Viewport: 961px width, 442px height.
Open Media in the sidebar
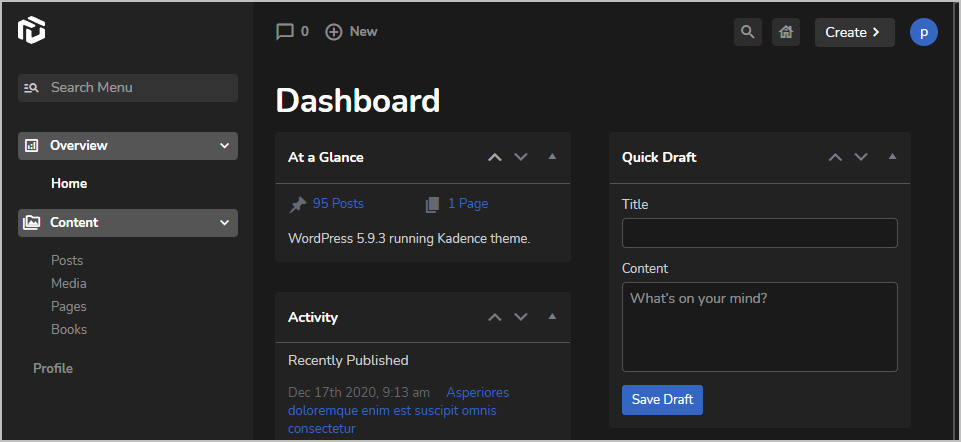click(69, 284)
